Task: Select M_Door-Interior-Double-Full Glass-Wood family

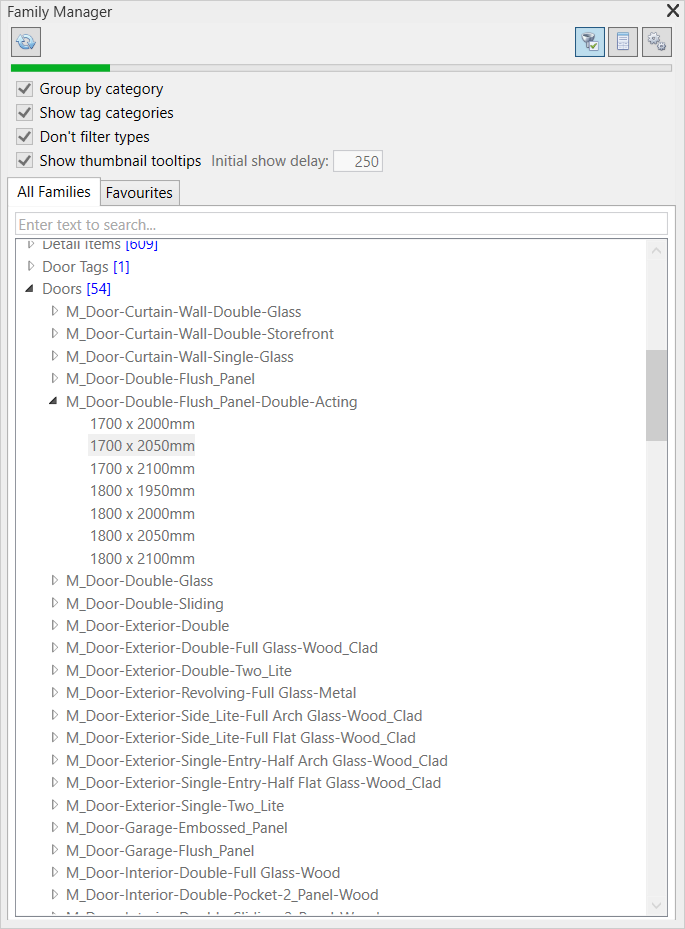Action: click(x=203, y=873)
